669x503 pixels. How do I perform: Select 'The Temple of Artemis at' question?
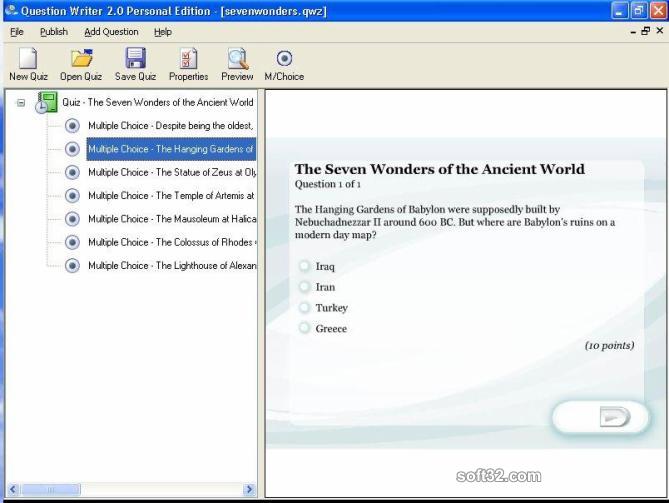[x=171, y=195]
